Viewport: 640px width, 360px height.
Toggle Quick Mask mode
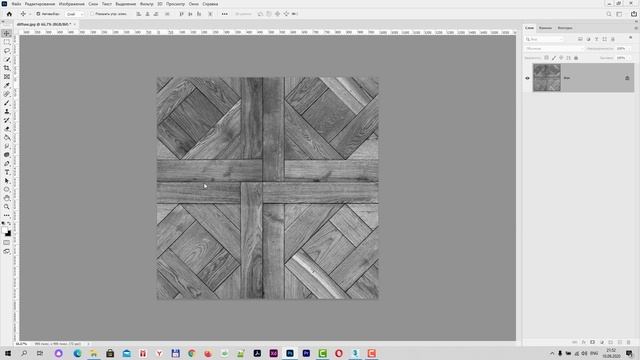pyautogui.click(x=7, y=242)
